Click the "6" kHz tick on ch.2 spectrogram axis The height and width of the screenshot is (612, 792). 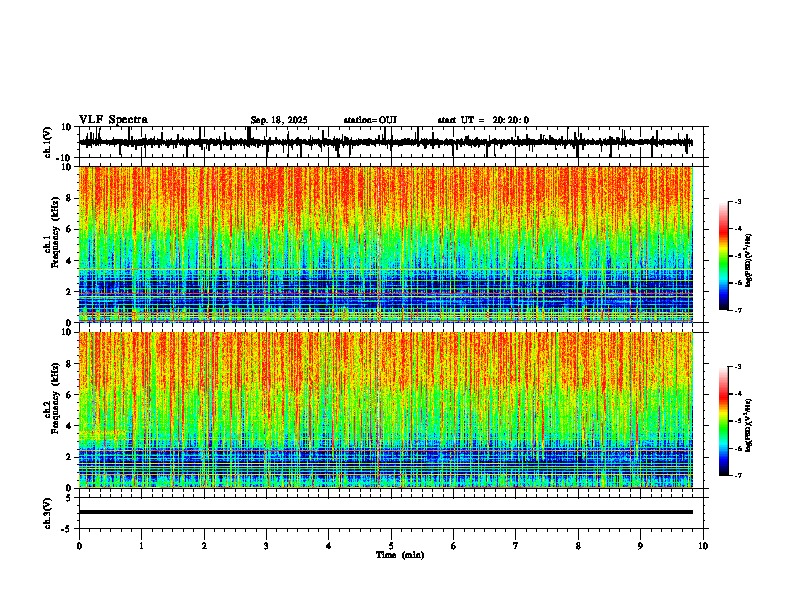(69, 395)
